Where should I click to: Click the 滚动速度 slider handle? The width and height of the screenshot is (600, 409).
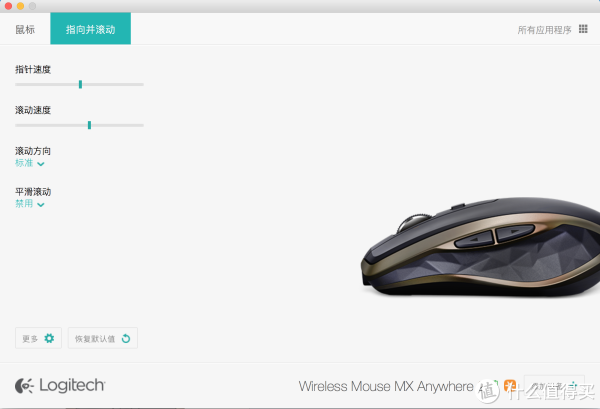pos(90,125)
